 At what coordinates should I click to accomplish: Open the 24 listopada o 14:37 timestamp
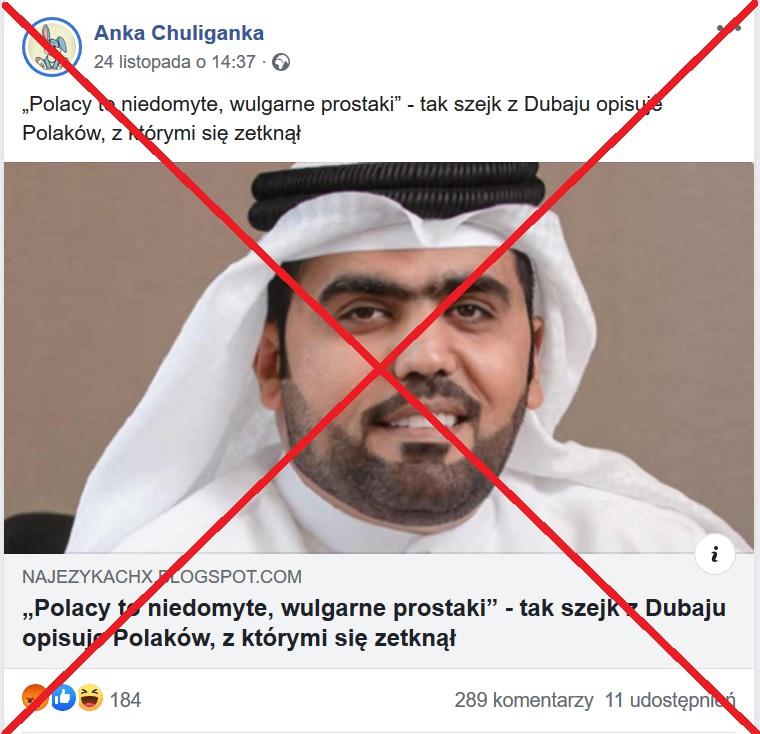pos(174,62)
